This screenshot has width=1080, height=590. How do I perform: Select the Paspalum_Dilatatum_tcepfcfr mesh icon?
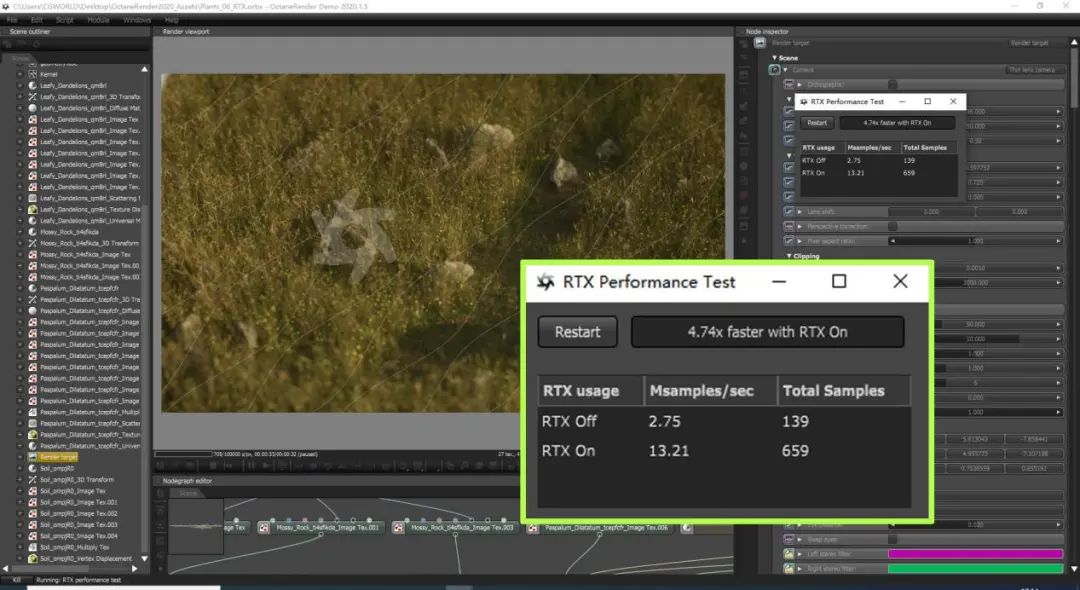32,288
